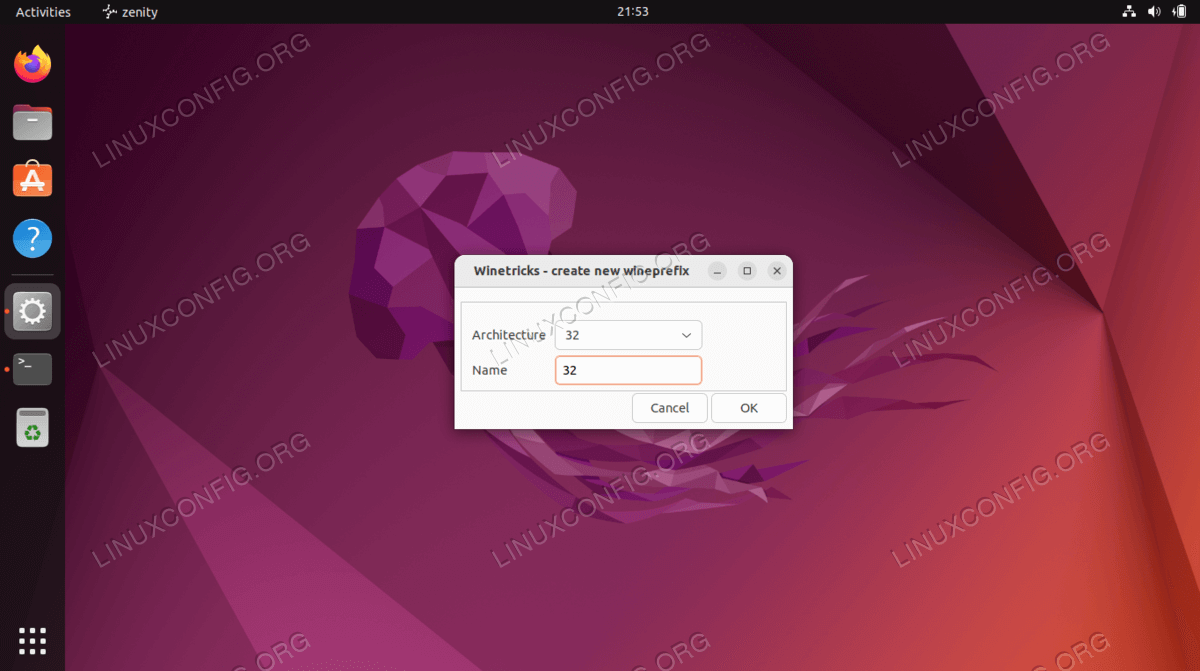
Task: Open the zenity app menu in the top bar
Action: point(130,12)
